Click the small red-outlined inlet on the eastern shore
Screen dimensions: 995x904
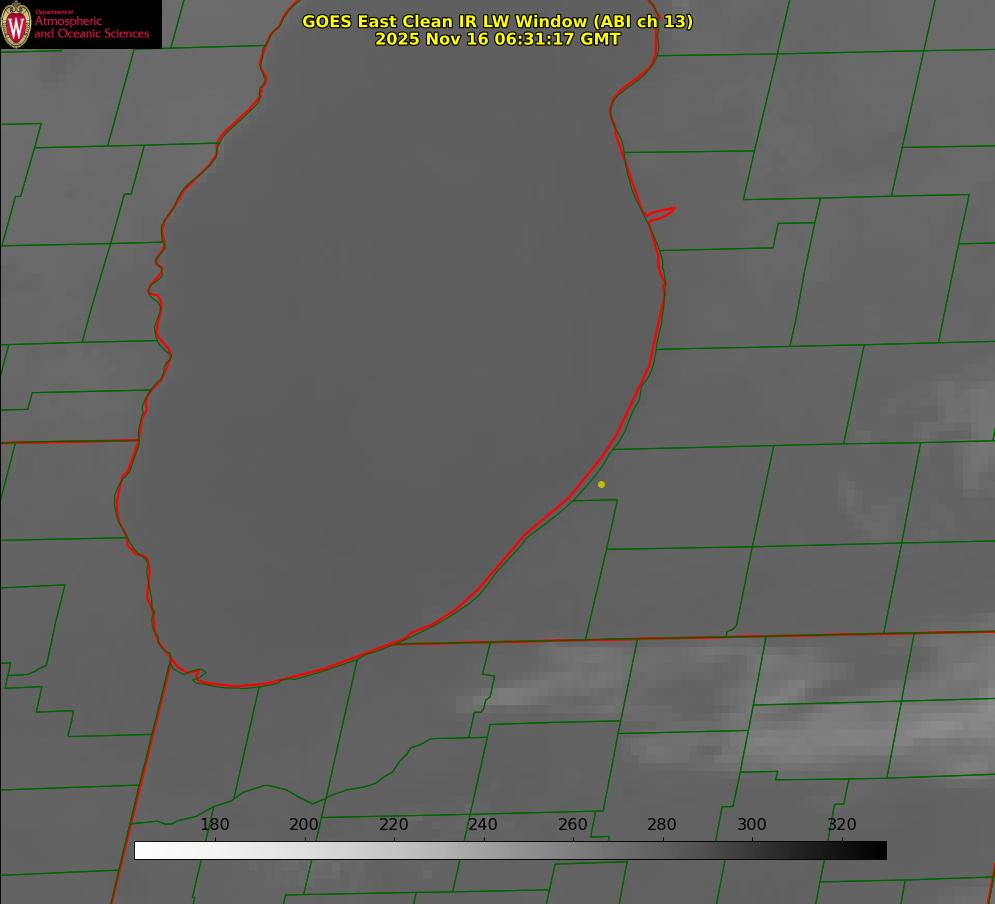(x=661, y=213)
